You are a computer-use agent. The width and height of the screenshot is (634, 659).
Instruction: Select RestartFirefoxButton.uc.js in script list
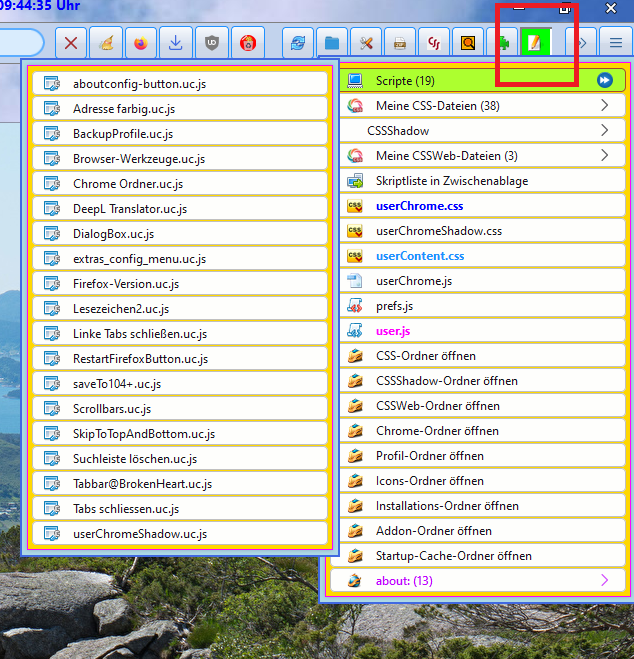(x=140, y=359)
